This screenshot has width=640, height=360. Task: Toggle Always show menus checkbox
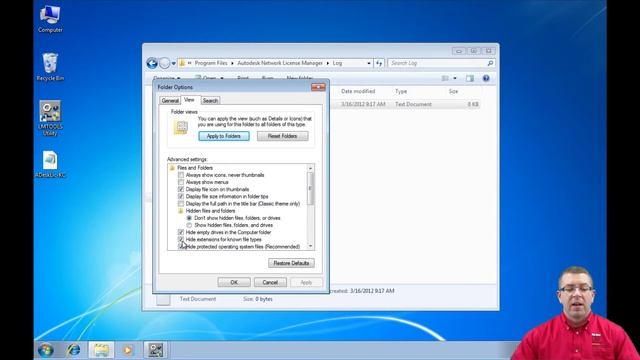181,182
